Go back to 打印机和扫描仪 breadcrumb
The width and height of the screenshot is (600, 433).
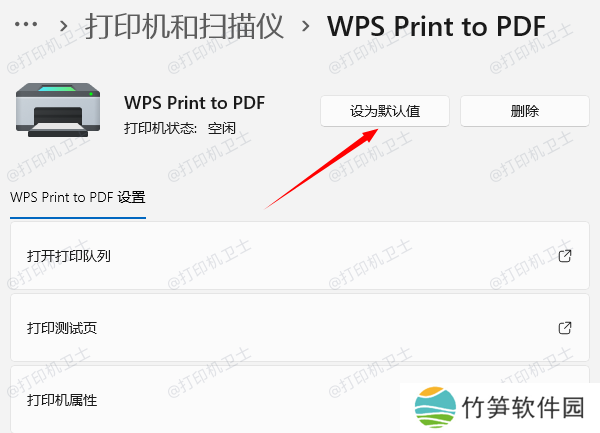(184, 26)
